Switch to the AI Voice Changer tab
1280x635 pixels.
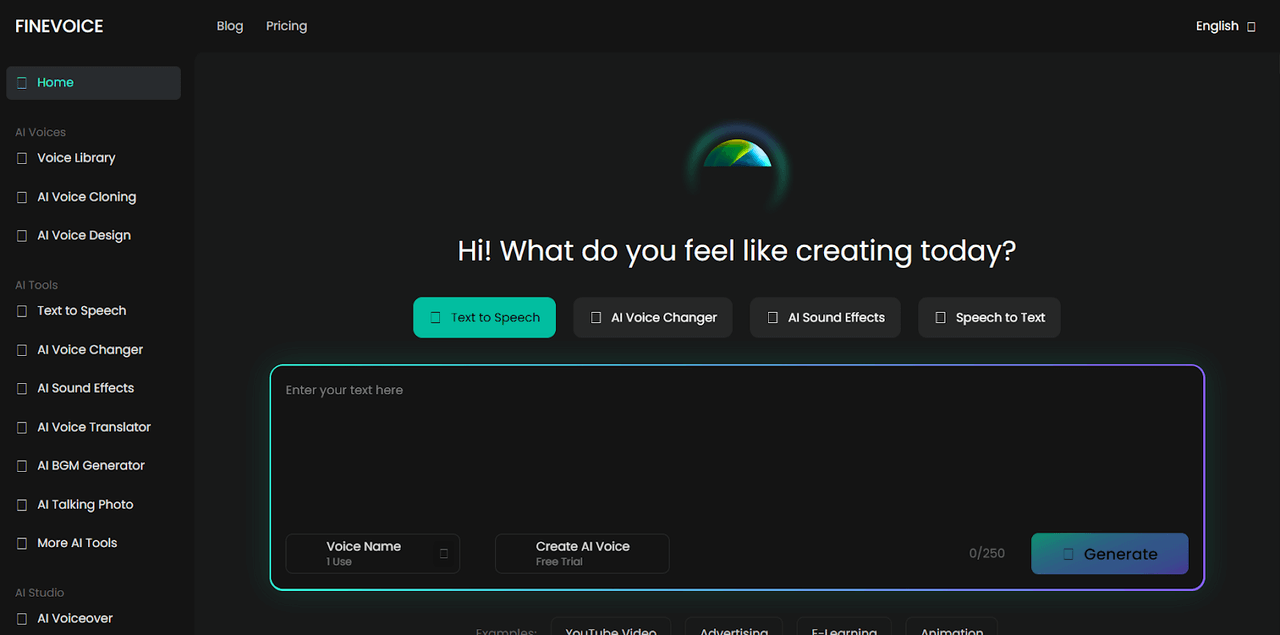(653, 317)
